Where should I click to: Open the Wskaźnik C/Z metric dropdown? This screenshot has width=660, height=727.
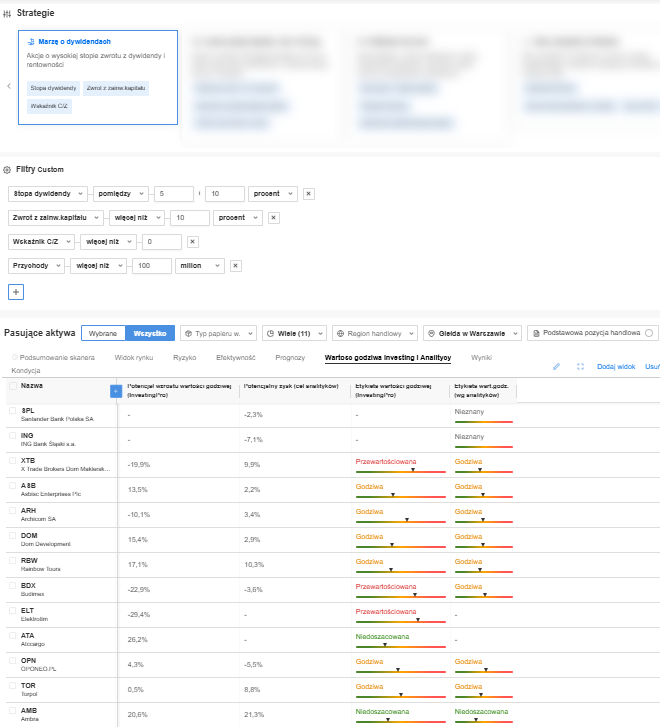click(x=41, y=242)
